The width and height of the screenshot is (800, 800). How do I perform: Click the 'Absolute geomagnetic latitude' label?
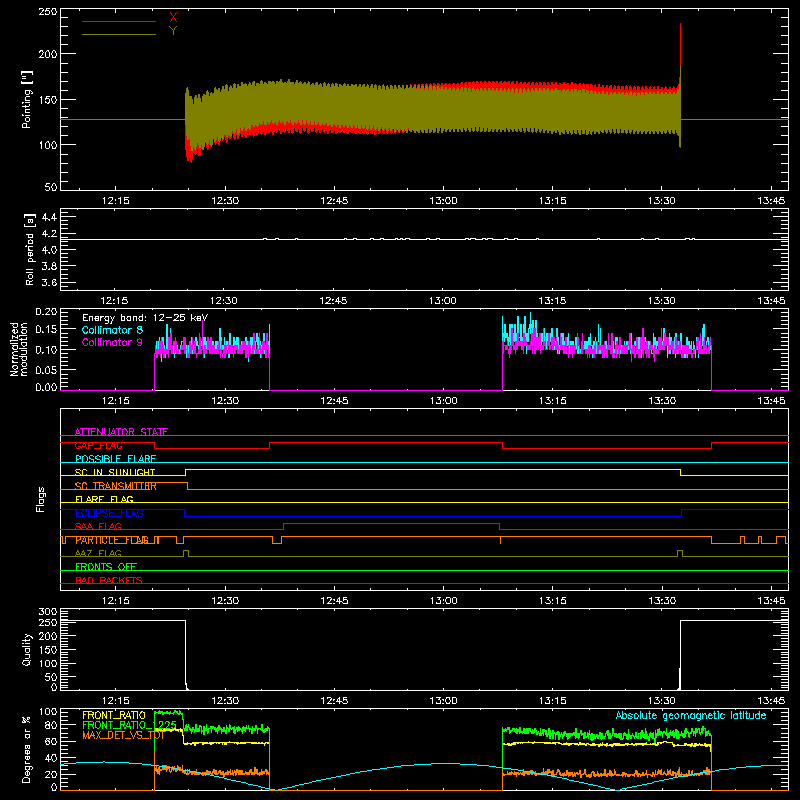point(691,715)
